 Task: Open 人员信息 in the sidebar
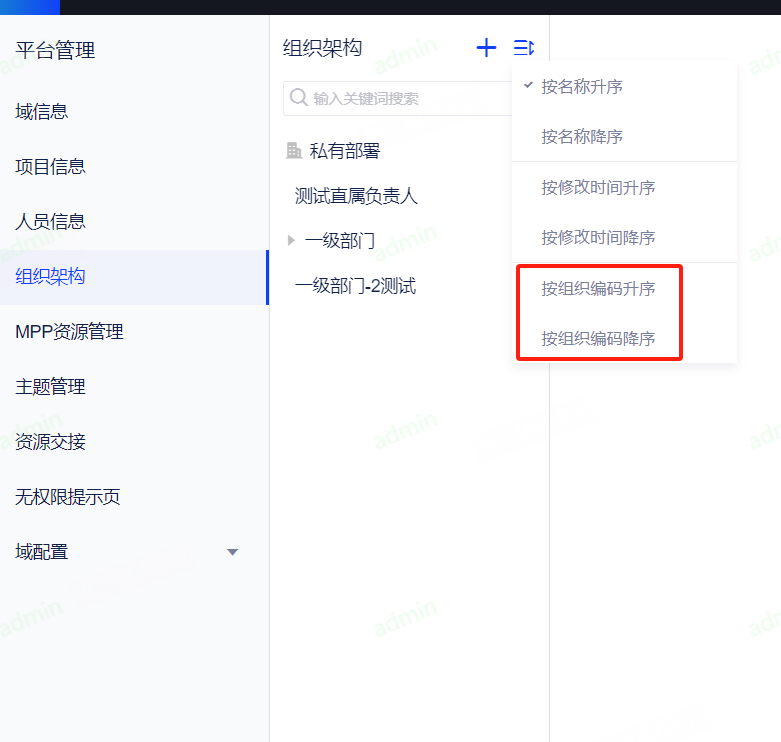[x=50, y=221]
